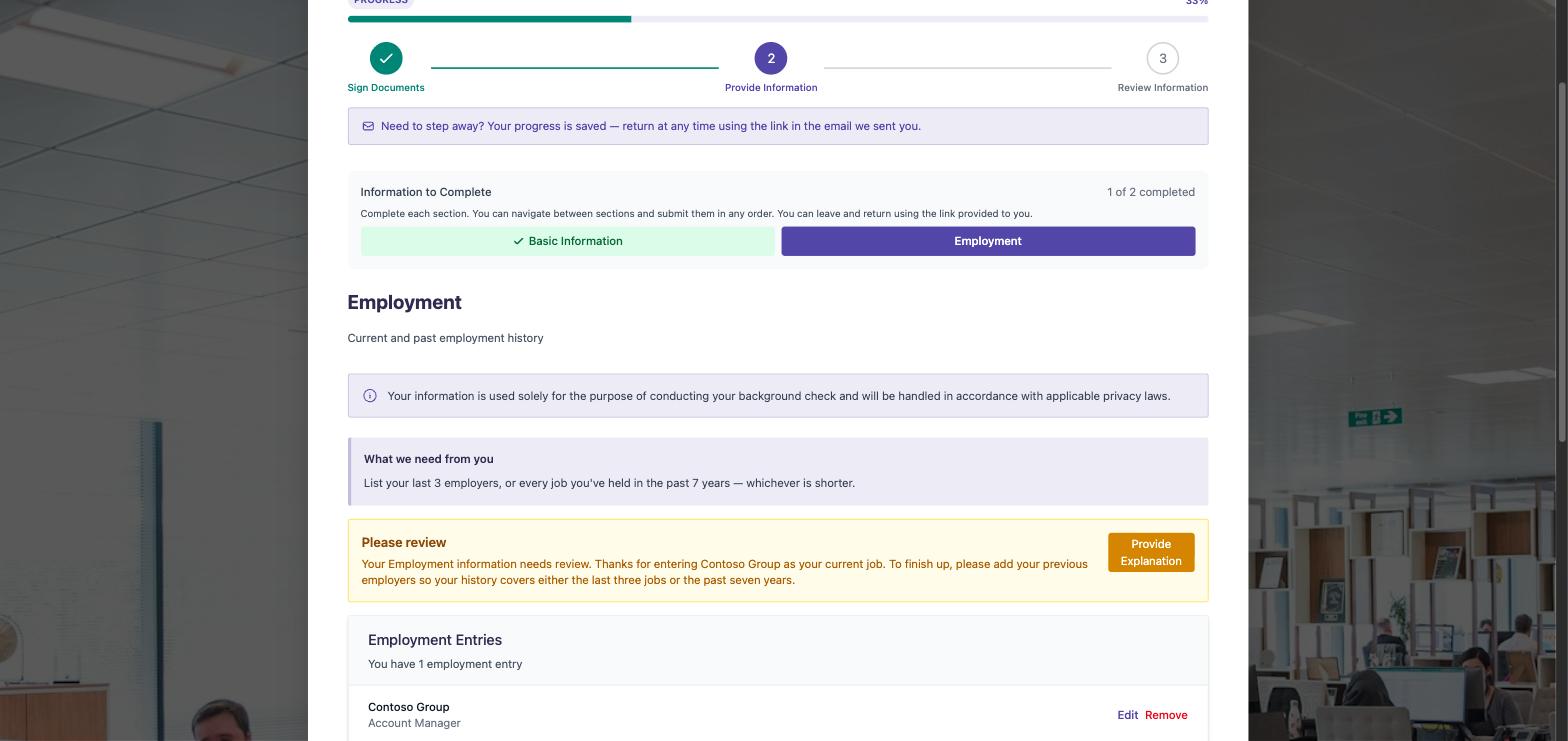Click the info icon in the privacy notice
1568x741 pixels.
coord(370,396)
